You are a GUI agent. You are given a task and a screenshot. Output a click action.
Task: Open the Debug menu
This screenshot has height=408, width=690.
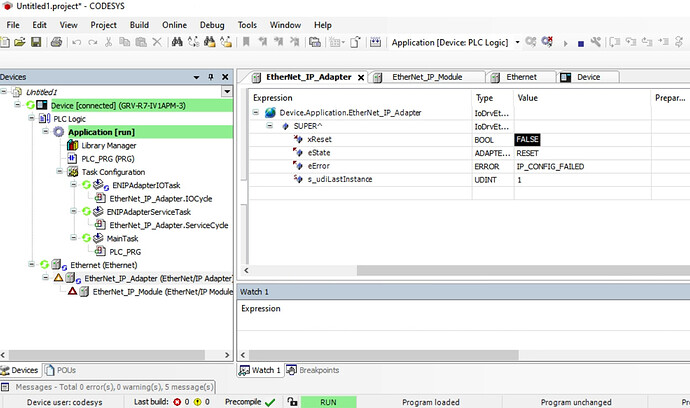point(212,25)
